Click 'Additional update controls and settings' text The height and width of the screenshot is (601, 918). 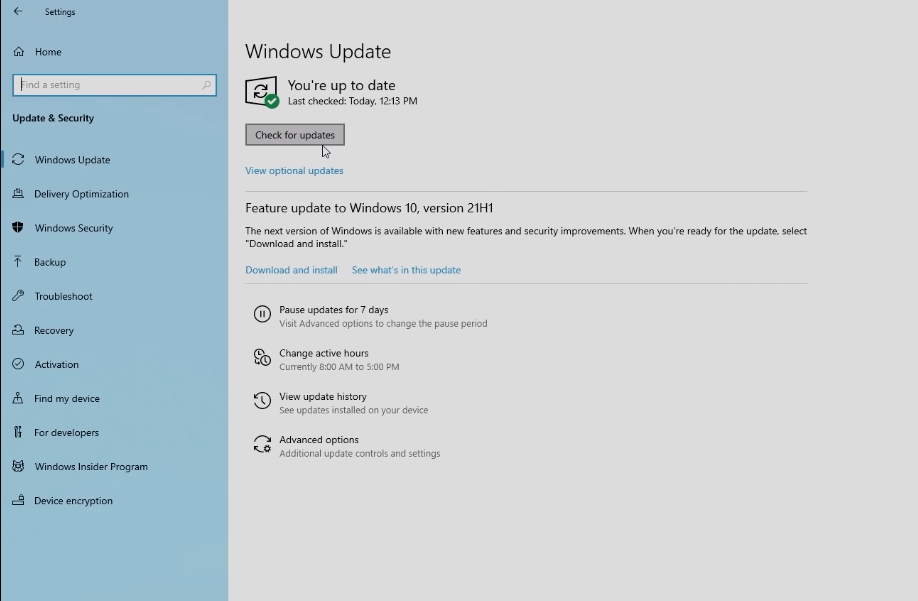point(359,454)
